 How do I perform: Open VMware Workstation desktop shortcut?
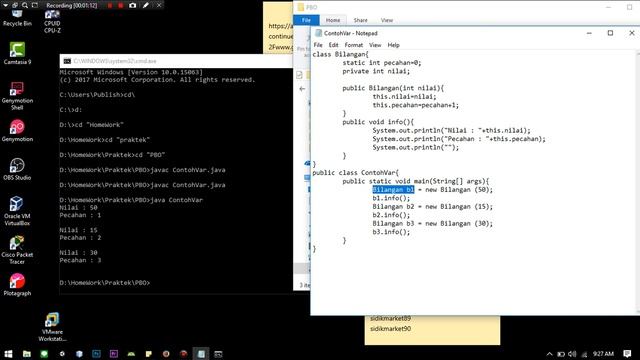[x=52, y=327]
